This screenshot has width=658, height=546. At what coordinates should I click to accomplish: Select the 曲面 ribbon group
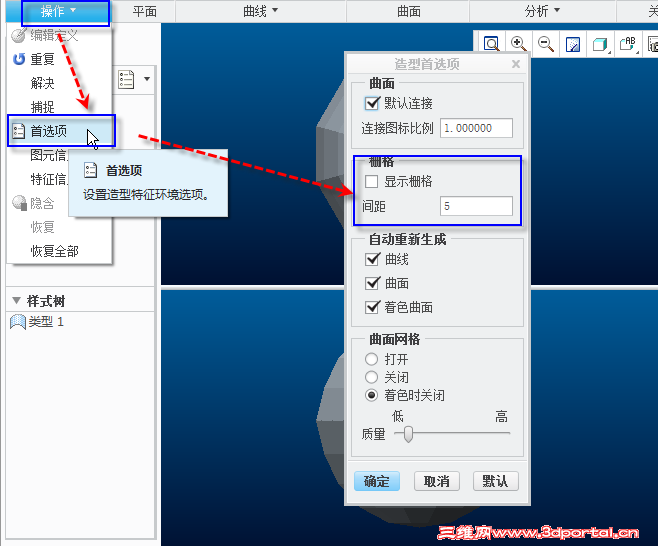408,11
